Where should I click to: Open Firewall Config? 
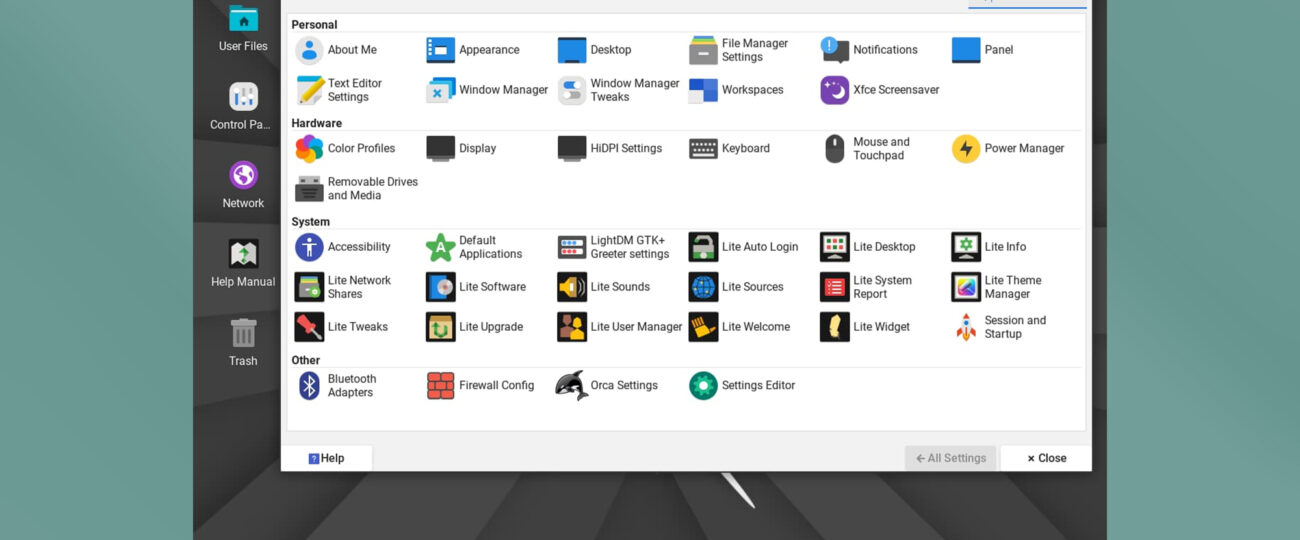pyautogui.click(x=481, y=386)
